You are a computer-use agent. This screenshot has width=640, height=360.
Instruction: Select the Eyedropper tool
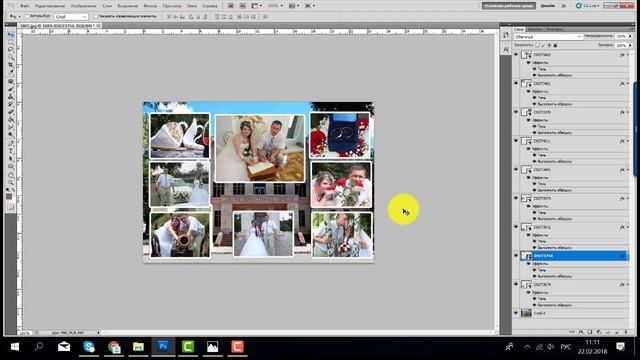coord(11,71)
